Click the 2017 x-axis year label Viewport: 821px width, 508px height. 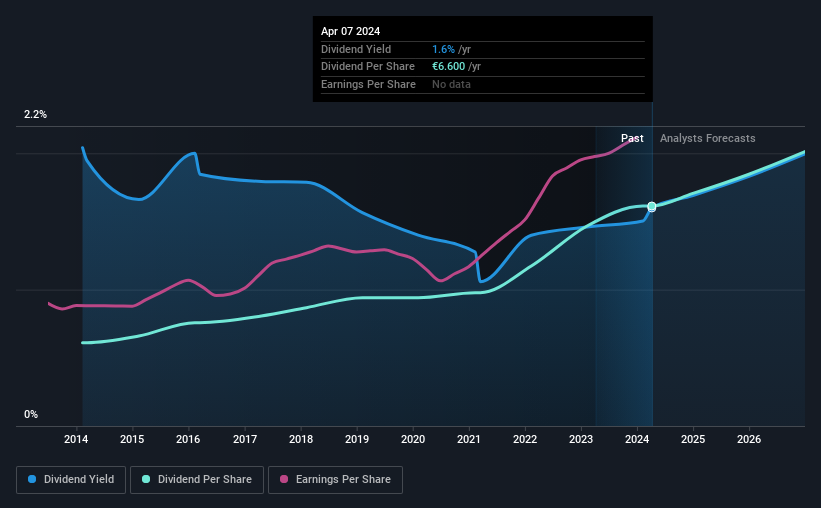click(x=245, y=439)
